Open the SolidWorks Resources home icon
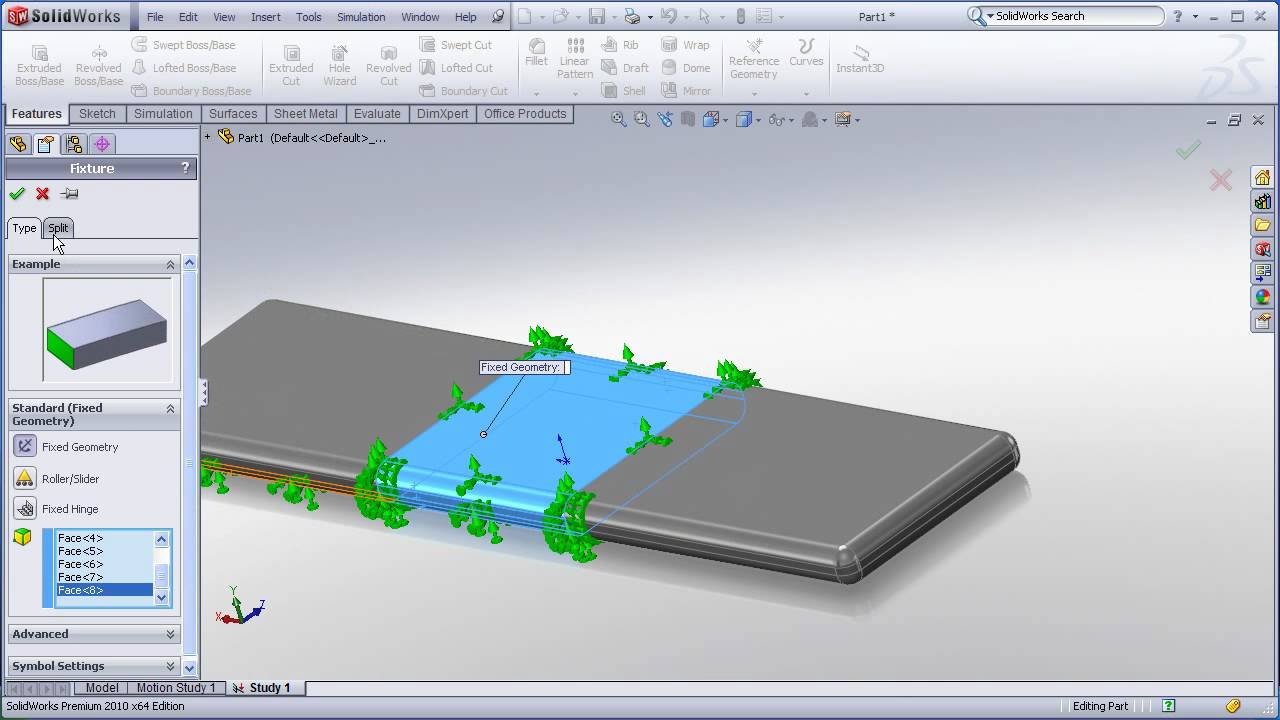1280x720 pixels. pos(1262,177)
